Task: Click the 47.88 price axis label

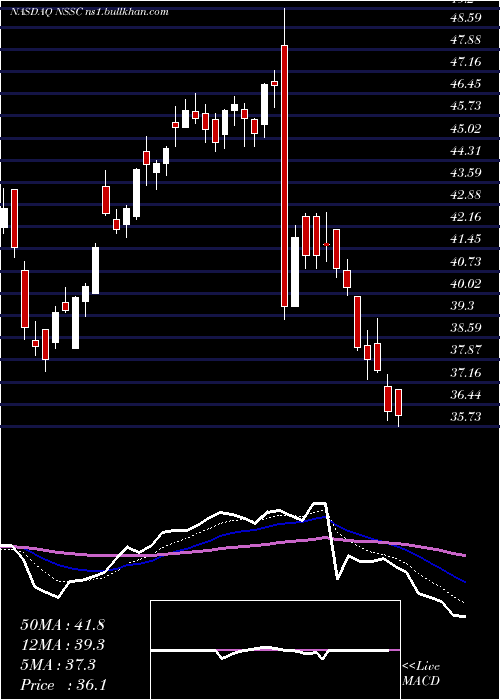Action: [466, 40]
